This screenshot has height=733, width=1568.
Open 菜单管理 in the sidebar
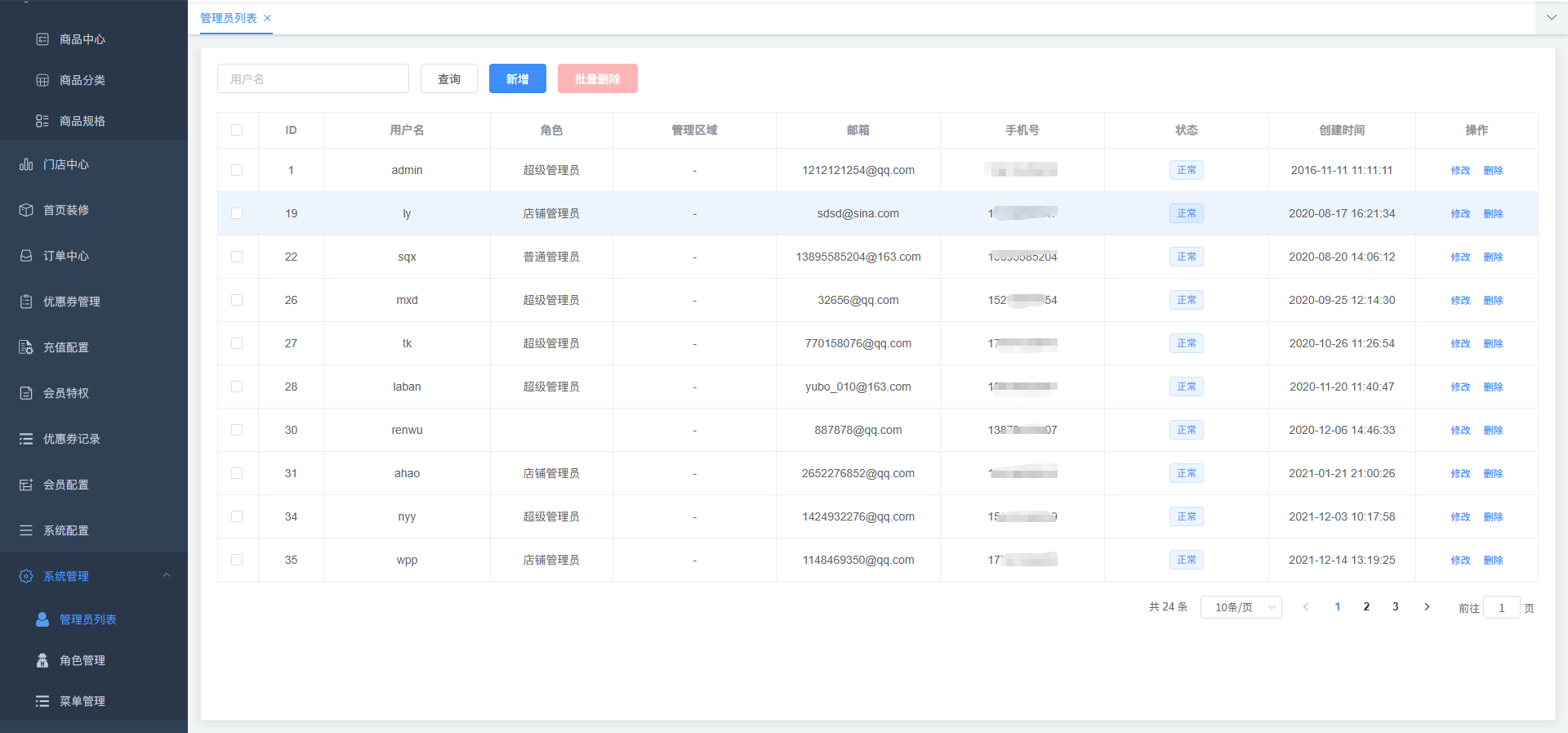pos(82,701)
